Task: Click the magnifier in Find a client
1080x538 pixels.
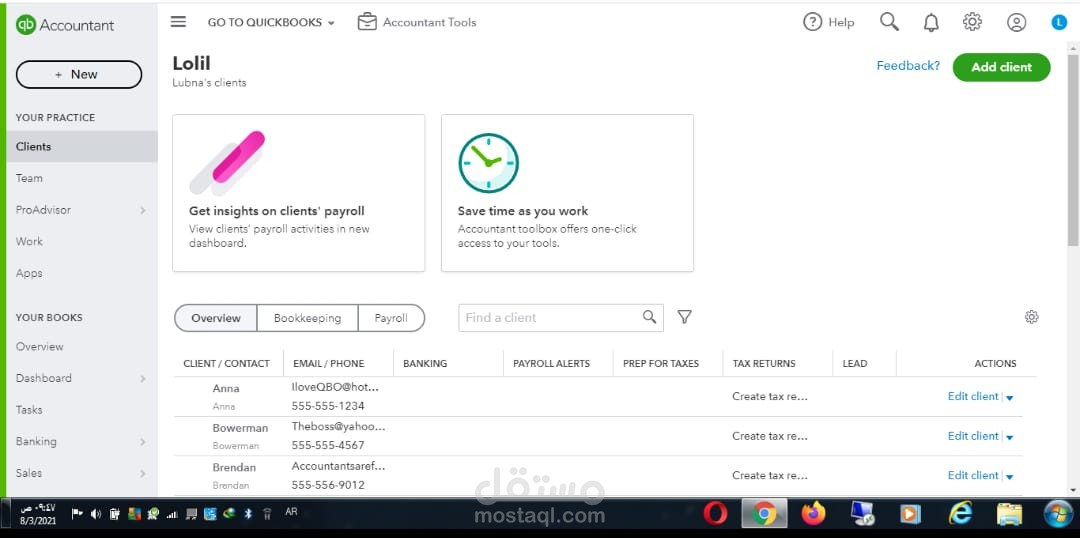Action: pos(649,317)
